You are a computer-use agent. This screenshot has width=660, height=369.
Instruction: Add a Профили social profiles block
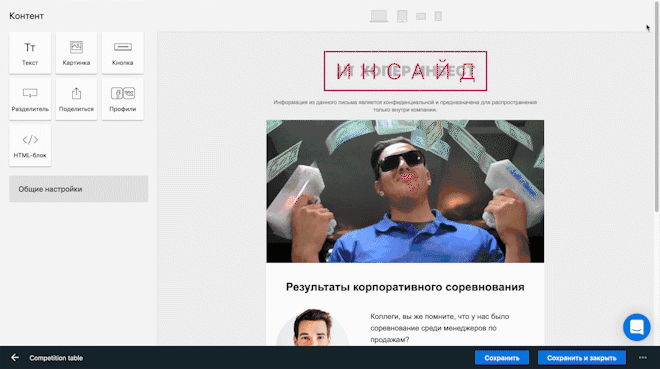[122, 99]
